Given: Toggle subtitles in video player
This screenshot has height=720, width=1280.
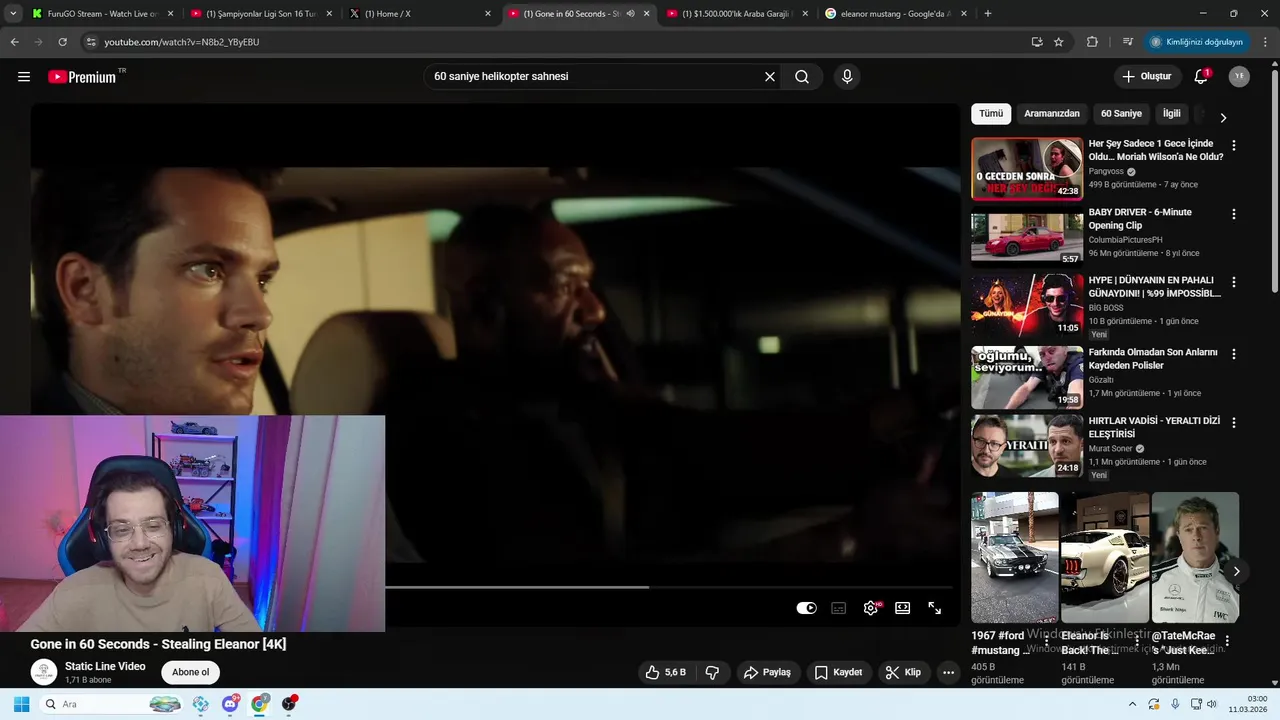Looking at the screenshot, I should (x=839, y=608).
